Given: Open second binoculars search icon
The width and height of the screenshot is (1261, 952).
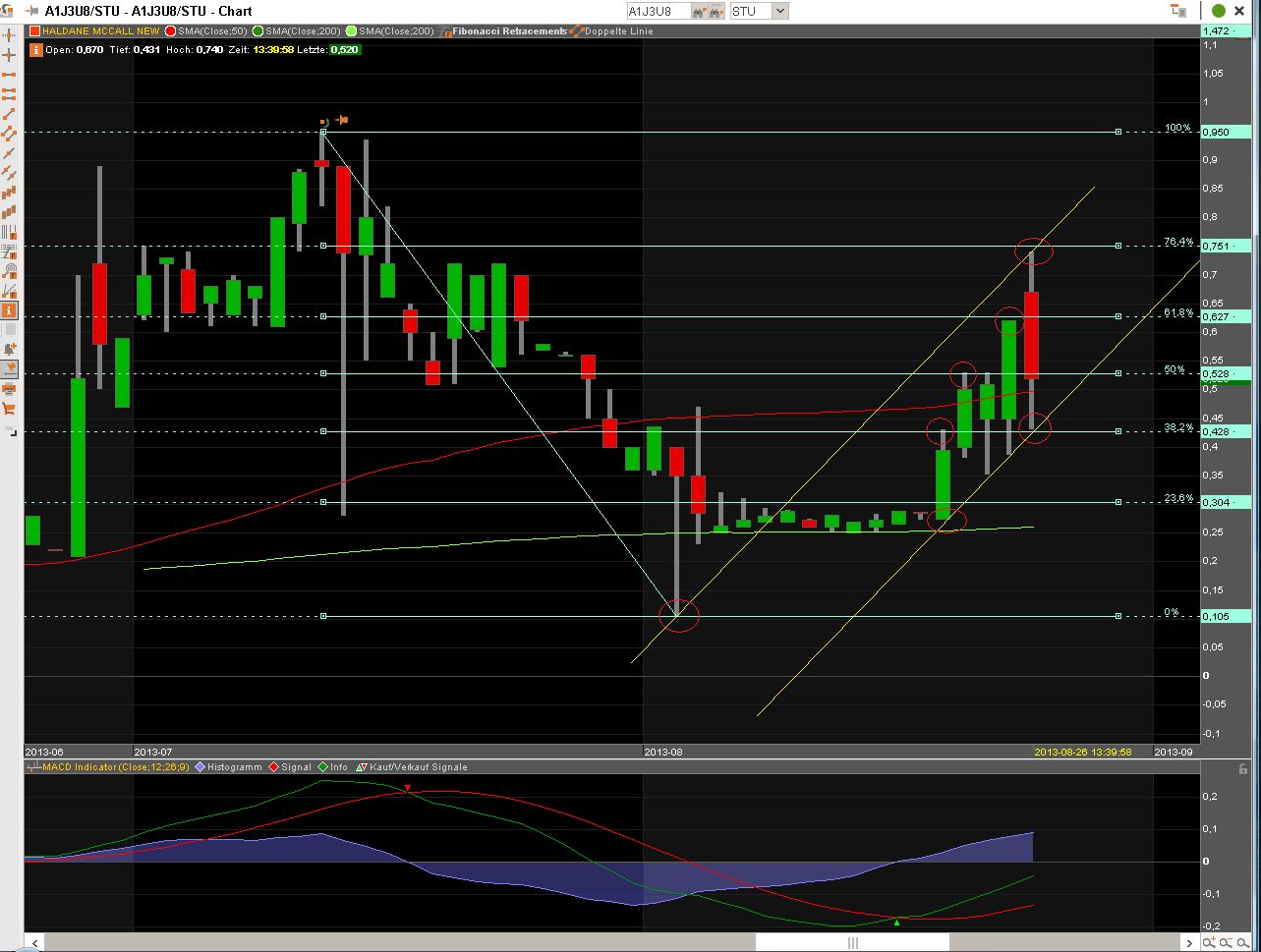Looking at the screenshot, I should click(x=717, y=11).
